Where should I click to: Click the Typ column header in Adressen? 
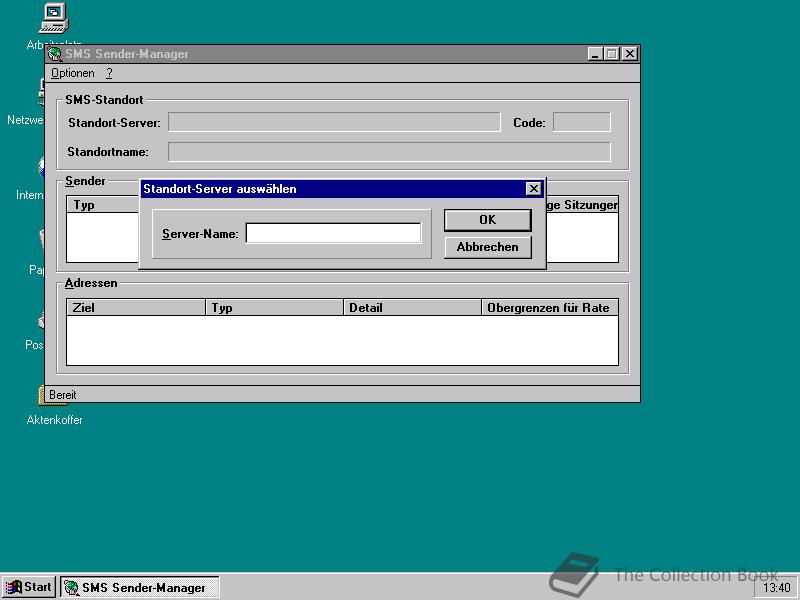tap(274, 308)
